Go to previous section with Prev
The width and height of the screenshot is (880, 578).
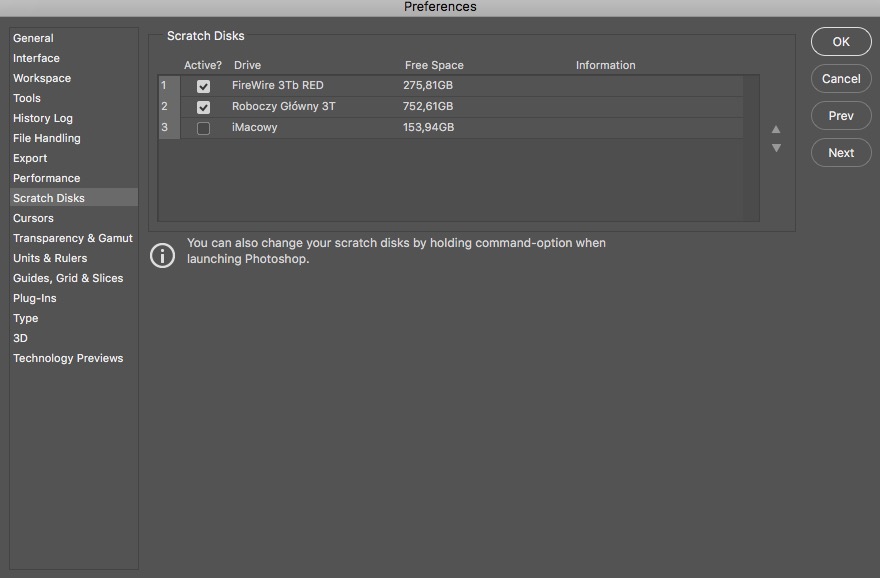841,116
